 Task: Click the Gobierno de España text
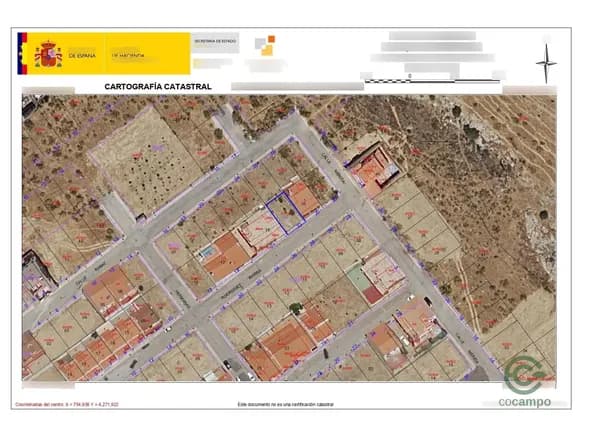83,56
